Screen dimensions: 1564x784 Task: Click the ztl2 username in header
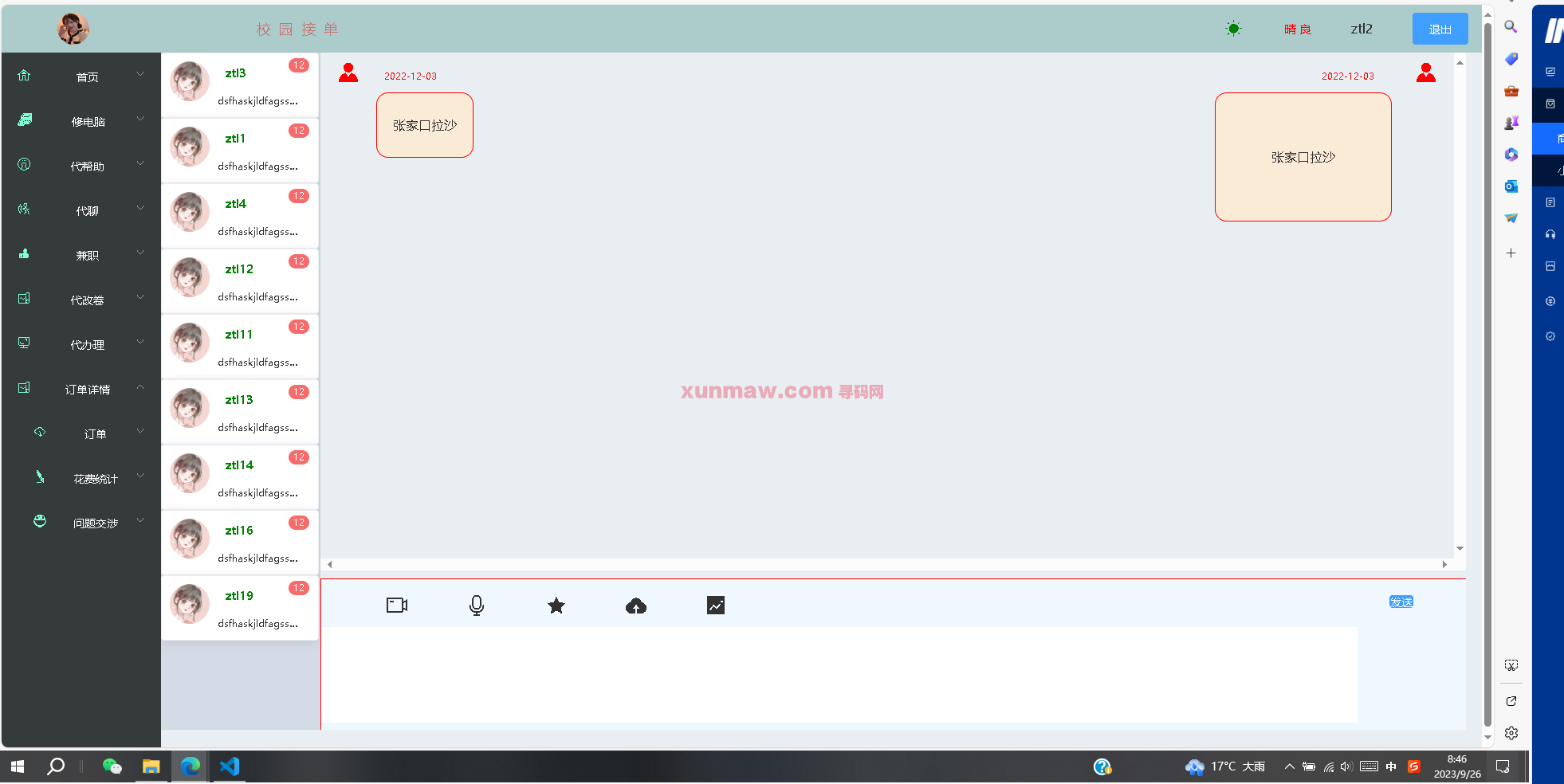click(x=1362, y=29)
